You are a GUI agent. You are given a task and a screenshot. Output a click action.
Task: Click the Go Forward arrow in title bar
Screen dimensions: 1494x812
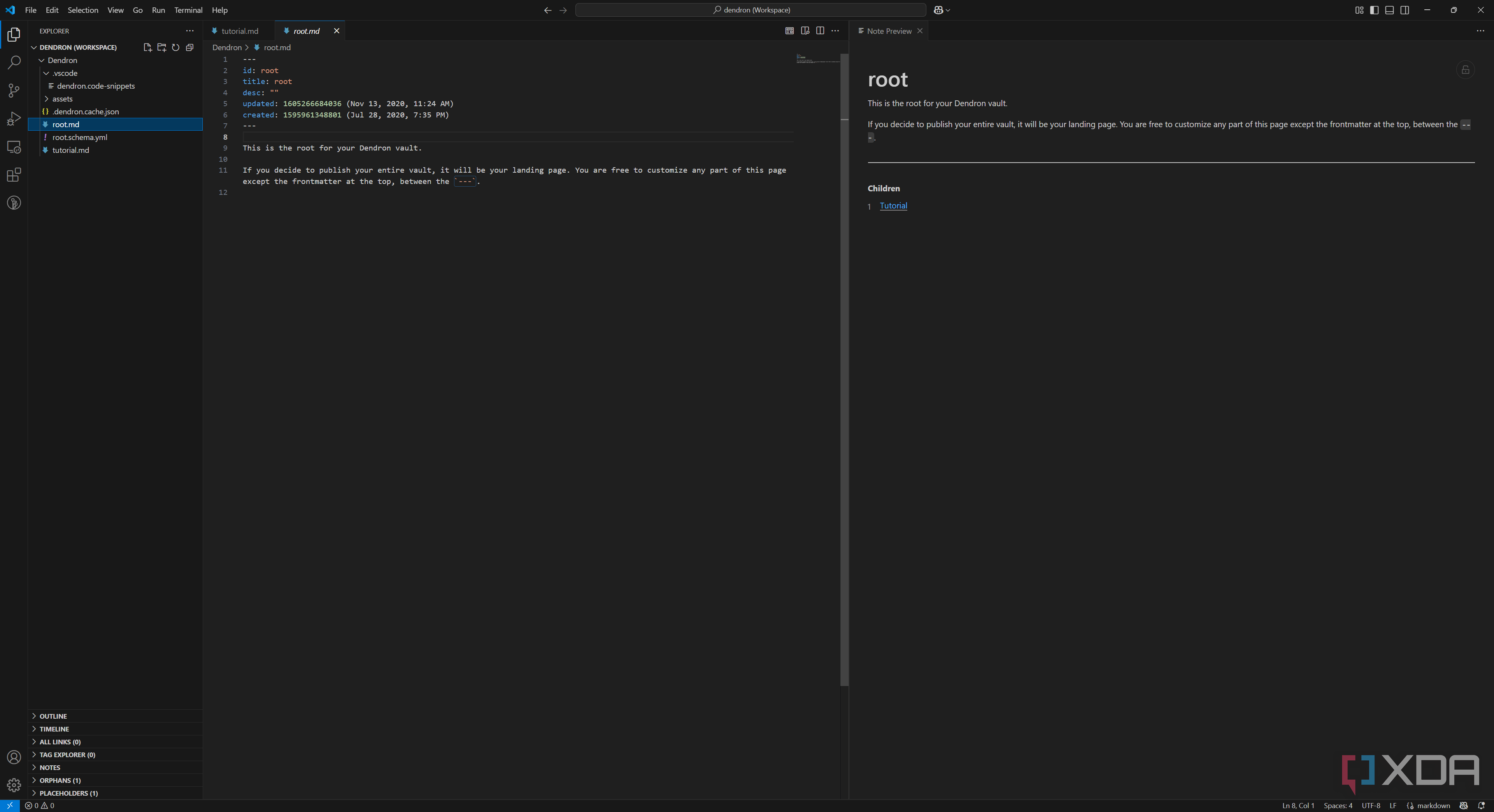click(x=563, y=10)
